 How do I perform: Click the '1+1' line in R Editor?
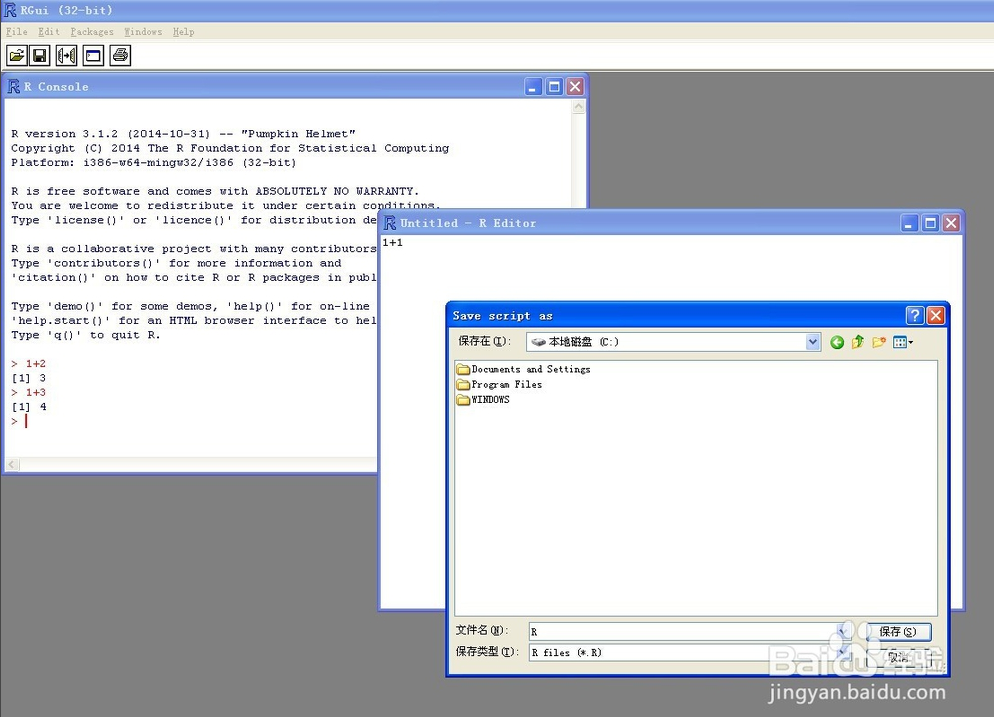click(x=392, y=242)
